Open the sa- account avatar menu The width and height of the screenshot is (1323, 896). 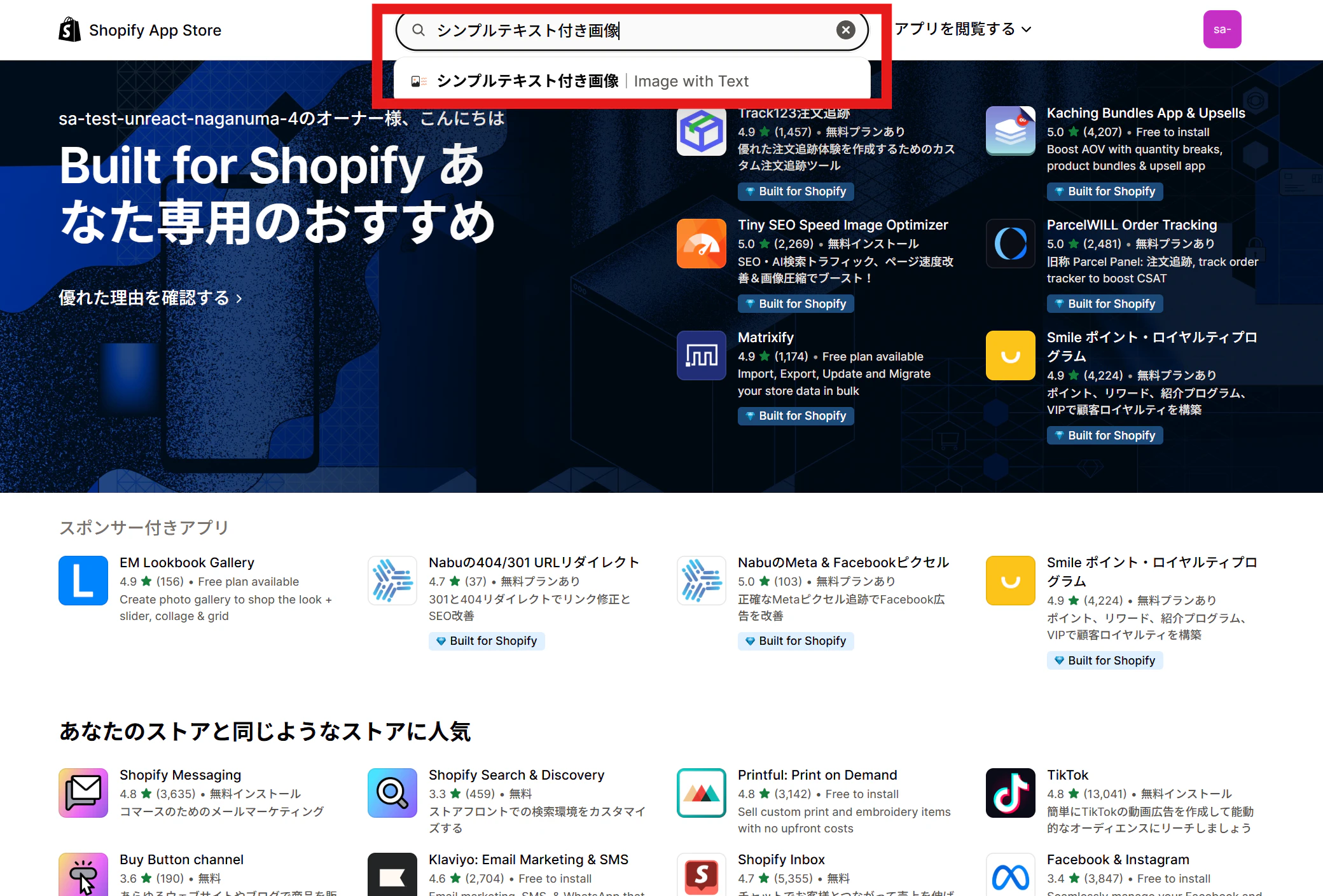[x=1222, y=29]
